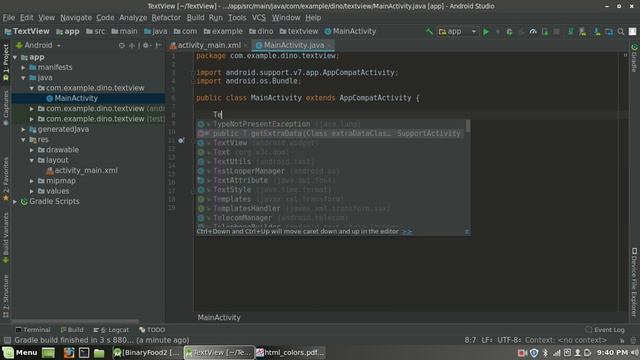Open the Navigate menu
The width and height of the screenshot is (640, 360).
click(76, 18)
